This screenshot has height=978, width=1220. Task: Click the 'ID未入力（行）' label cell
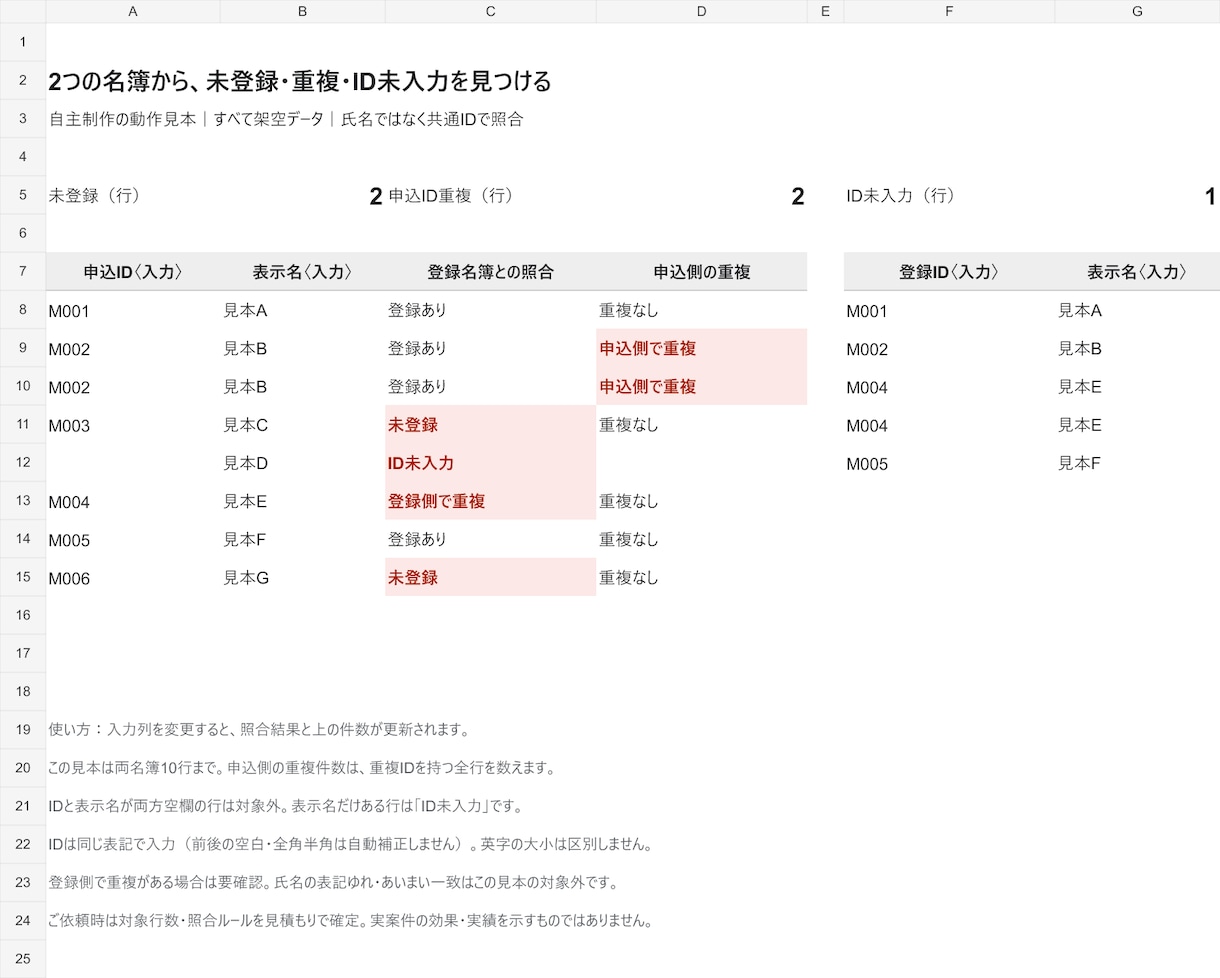point(949,195)
